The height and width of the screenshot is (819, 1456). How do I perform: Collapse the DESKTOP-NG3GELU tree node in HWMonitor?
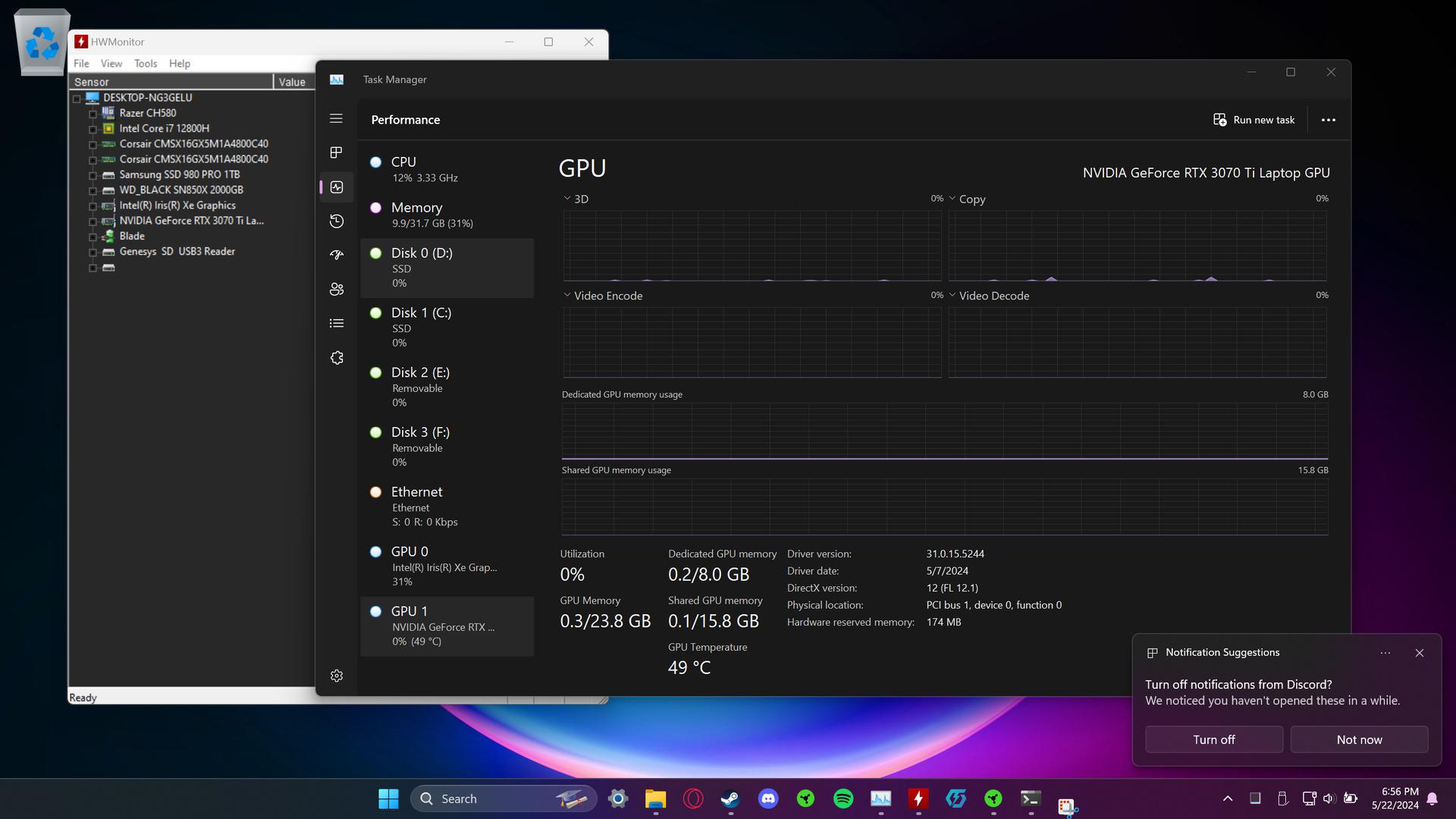(x=77, y=99)
